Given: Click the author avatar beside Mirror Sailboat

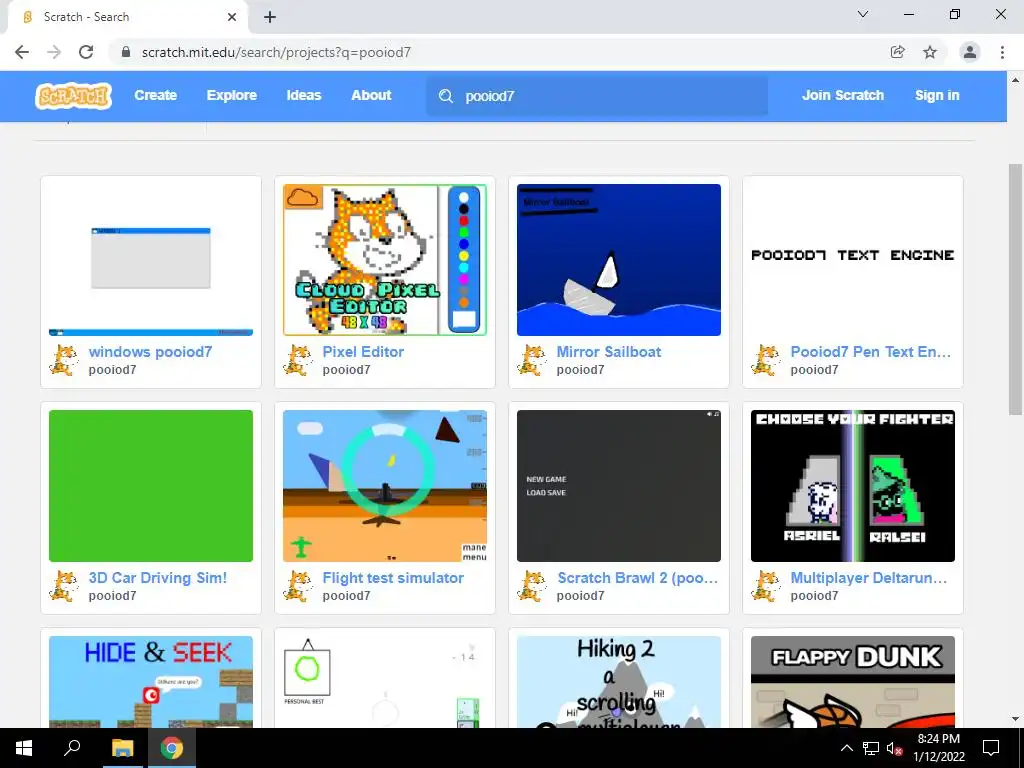Looking at the screenshot, I should [532, 360].
